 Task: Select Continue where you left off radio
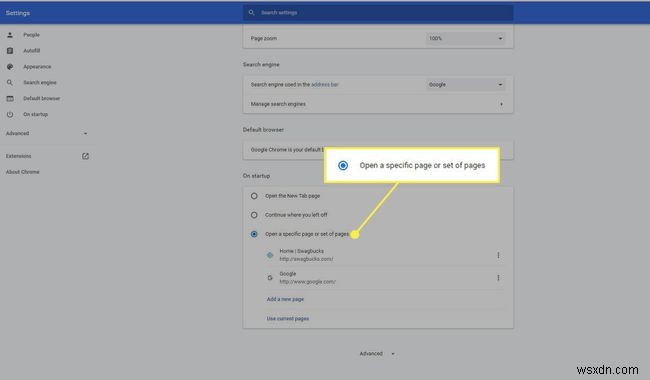pyautogui.click(x=254, y=215)
